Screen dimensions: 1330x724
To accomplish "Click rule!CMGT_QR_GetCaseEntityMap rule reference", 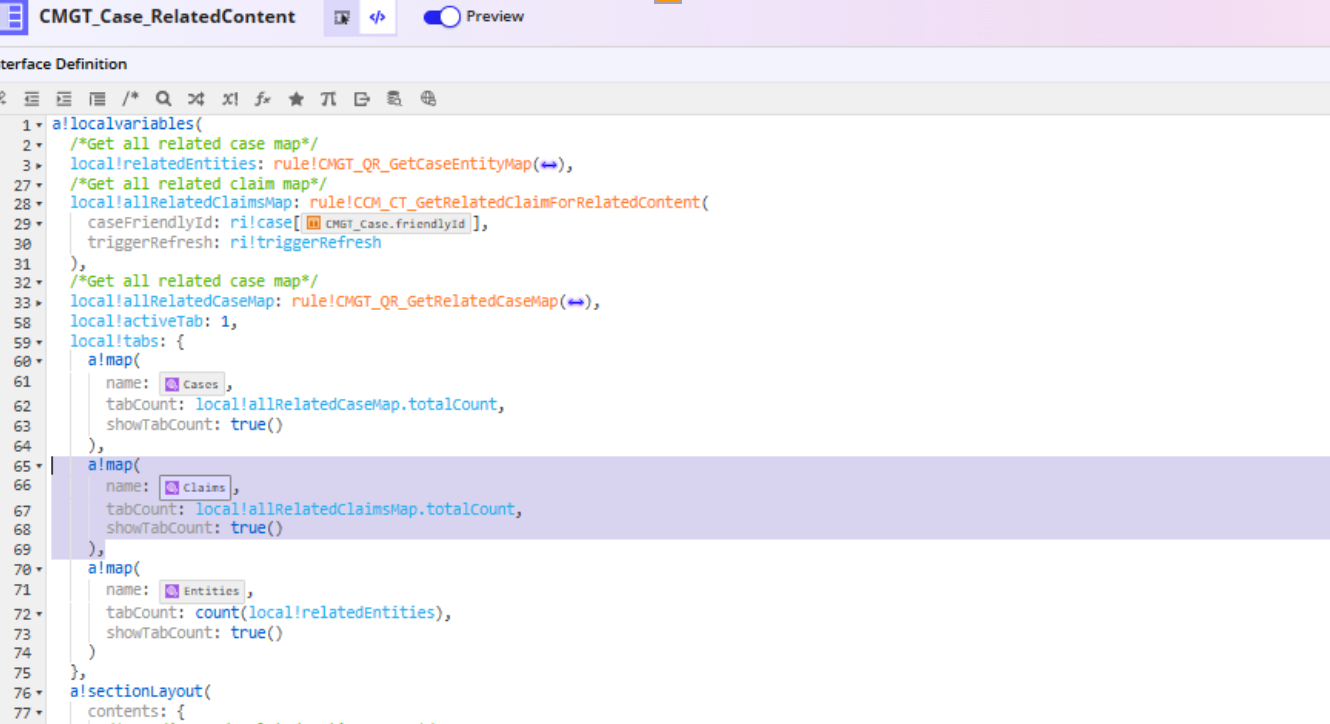I will click(x=403, y=164).
